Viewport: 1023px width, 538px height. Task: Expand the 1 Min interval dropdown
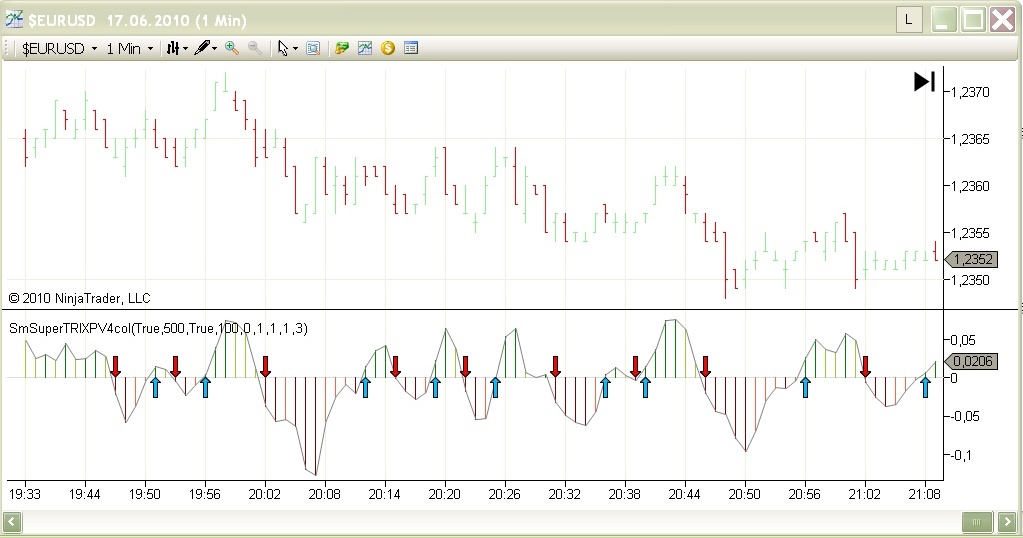(x=130, y=48)
